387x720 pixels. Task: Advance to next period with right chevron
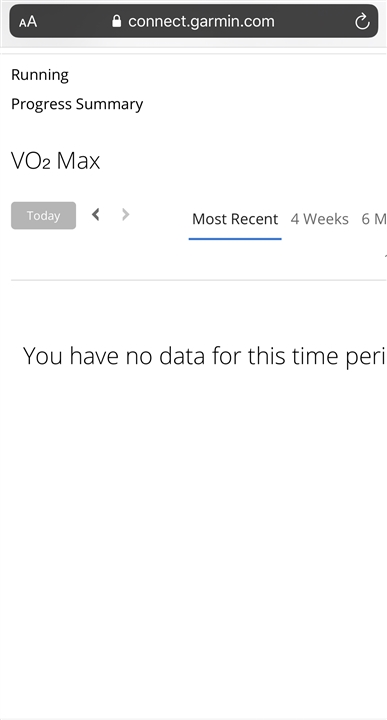125,214
